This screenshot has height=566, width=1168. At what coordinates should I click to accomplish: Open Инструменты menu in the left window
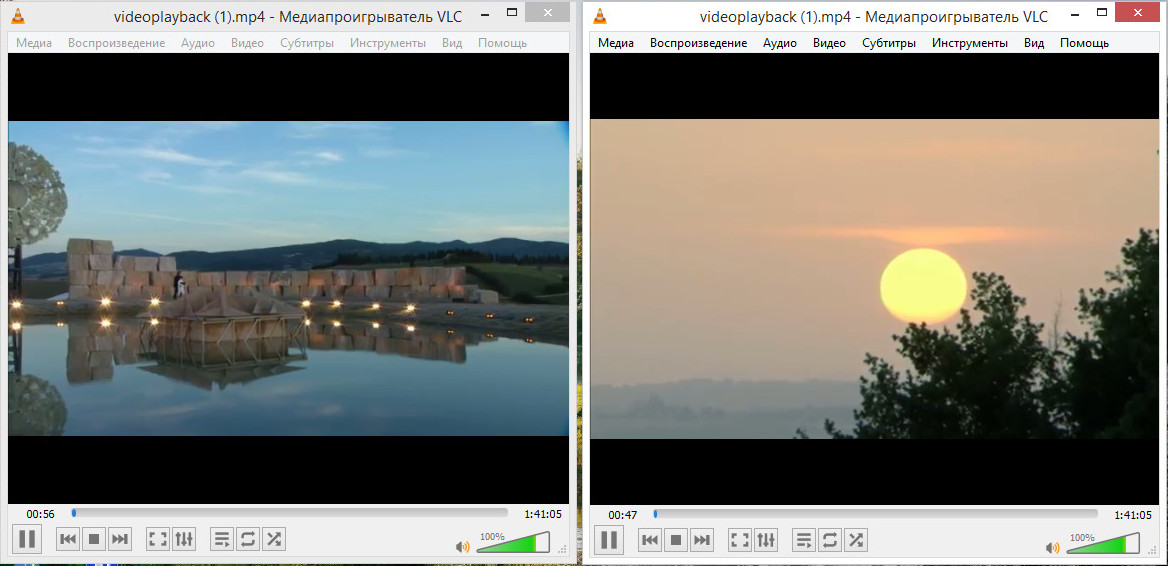point(387,43)
